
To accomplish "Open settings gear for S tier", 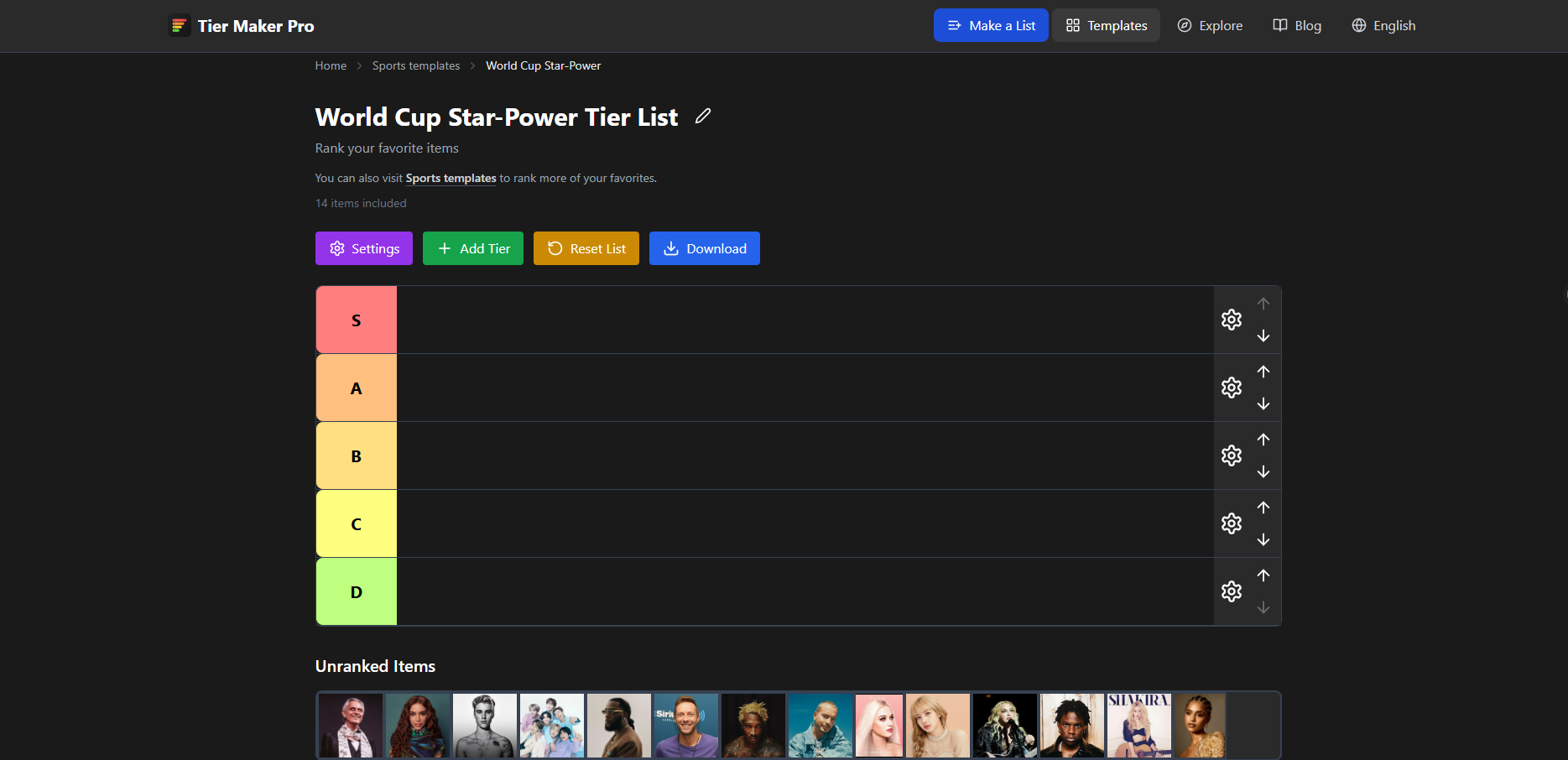I will 1232,320.
